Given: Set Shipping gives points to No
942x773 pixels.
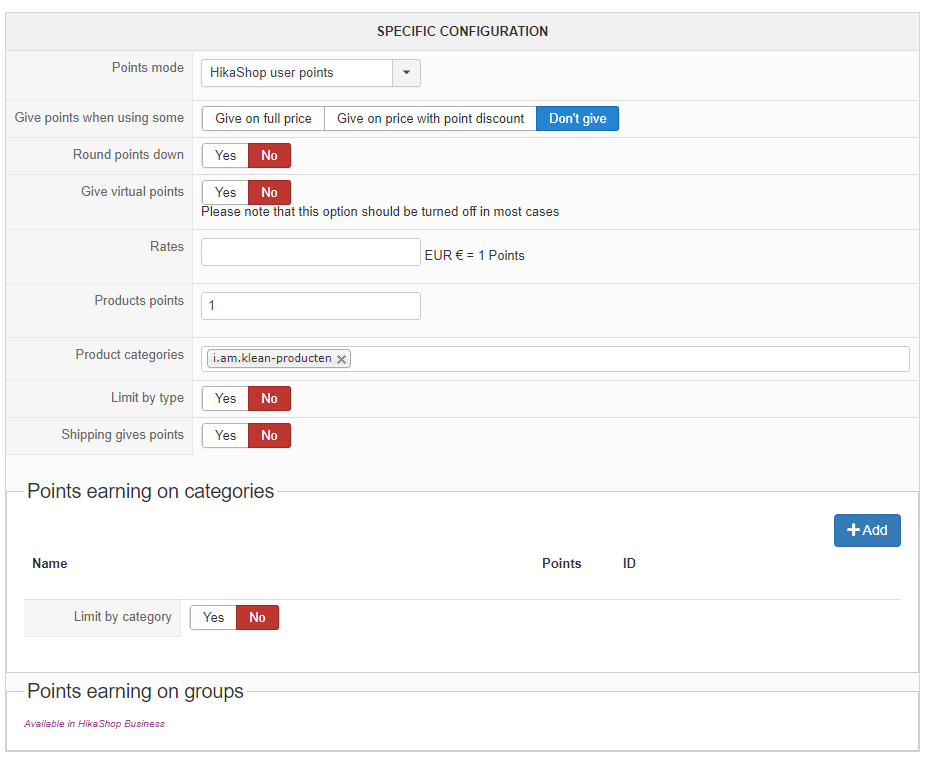Looking at the screenshot, I should click(269, 436).
